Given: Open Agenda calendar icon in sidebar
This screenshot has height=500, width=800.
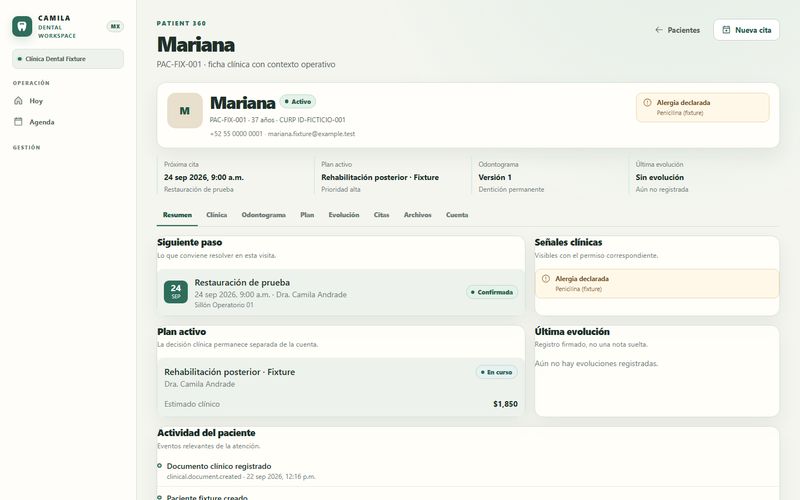Looking at the screenshot, I should (x=18, y=121).
